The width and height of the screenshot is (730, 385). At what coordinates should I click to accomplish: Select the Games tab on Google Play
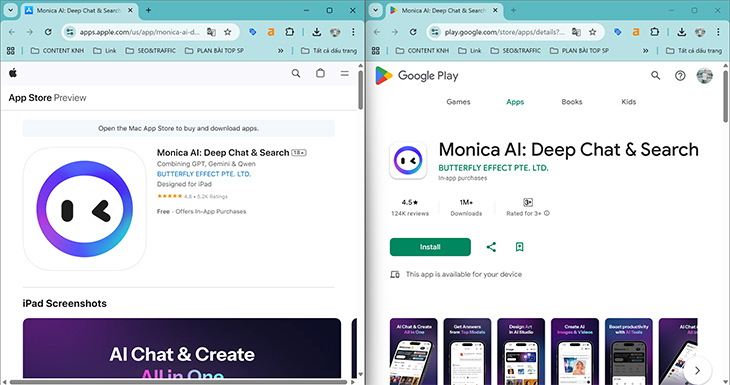coord(458,102)
